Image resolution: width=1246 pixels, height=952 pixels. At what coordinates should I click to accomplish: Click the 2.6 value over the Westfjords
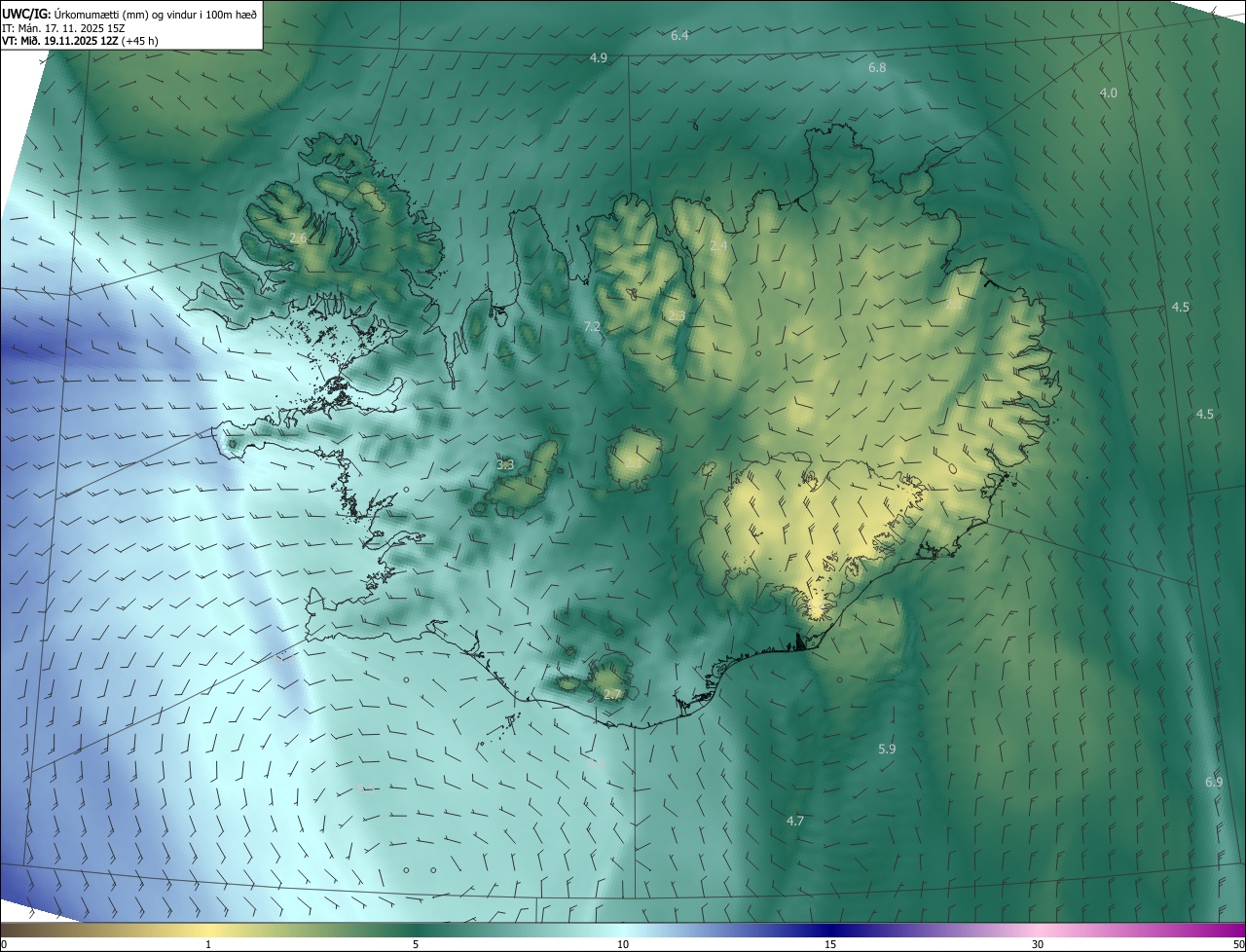299,238
